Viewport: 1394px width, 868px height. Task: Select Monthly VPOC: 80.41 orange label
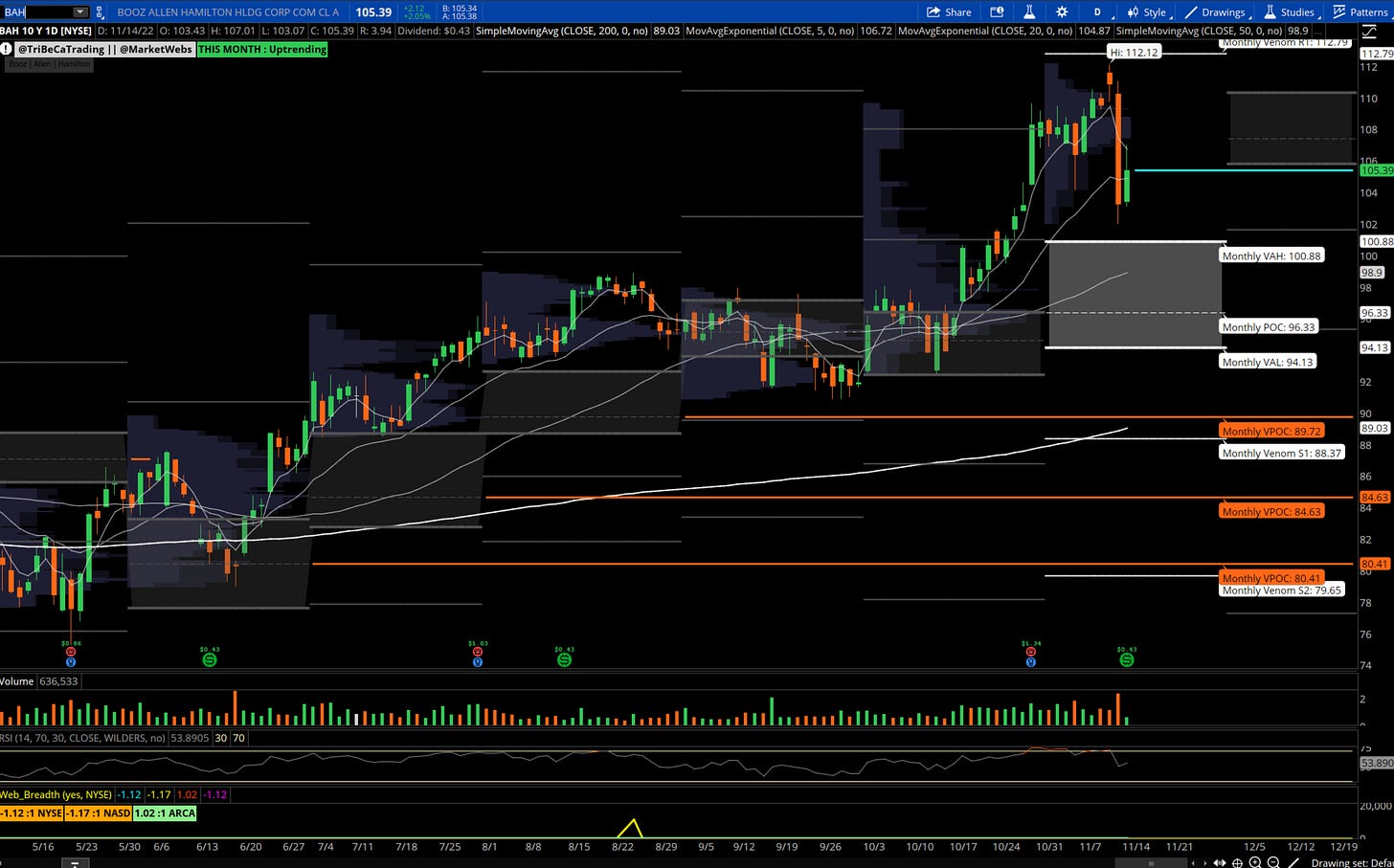click(x=1271, y=578)
